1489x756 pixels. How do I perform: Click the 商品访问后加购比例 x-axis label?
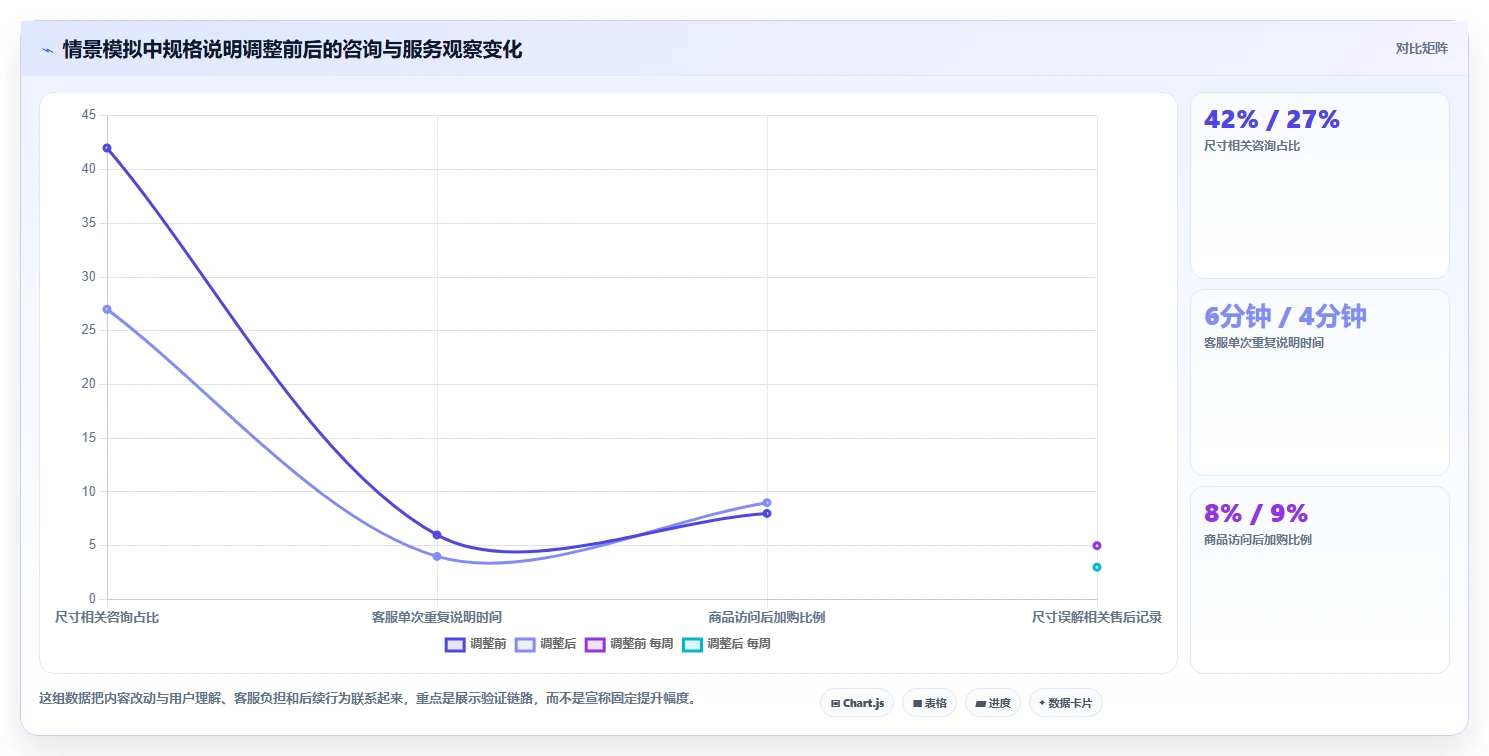767,617
